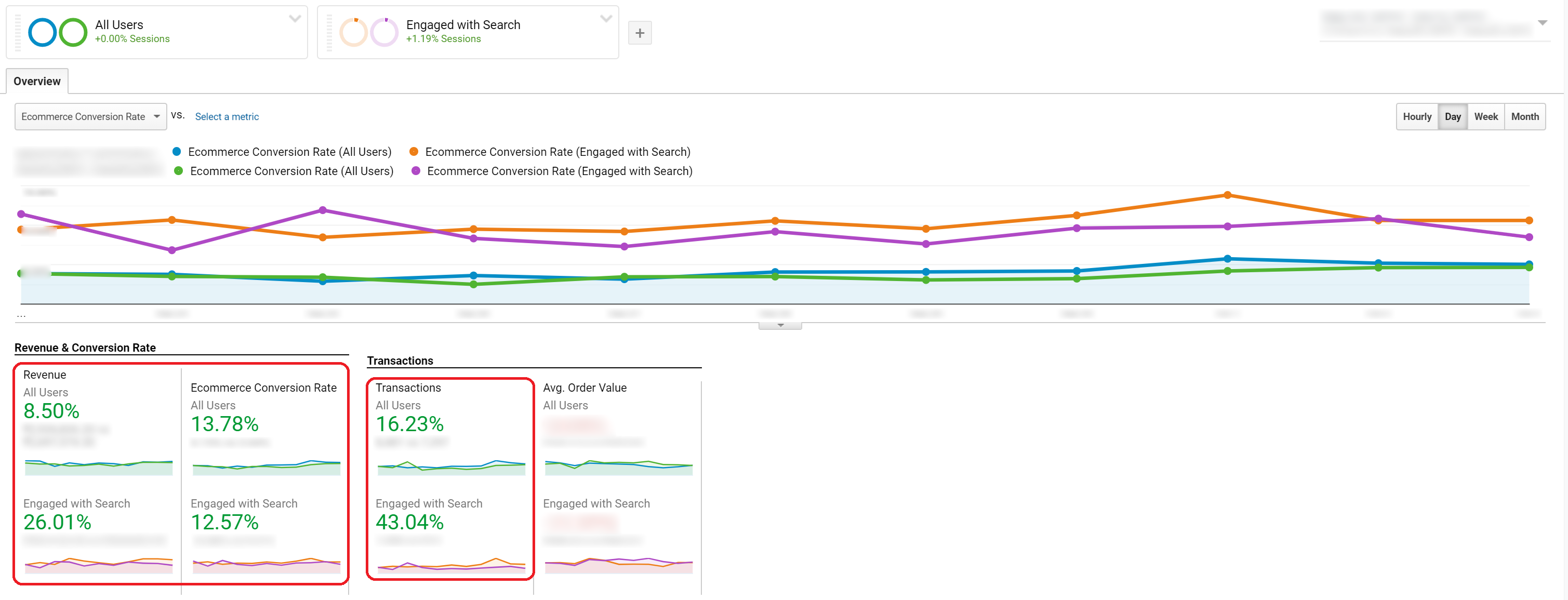
Task: Switch graph to Month view
Action: pyautogui.click(x=1524, y=116)
